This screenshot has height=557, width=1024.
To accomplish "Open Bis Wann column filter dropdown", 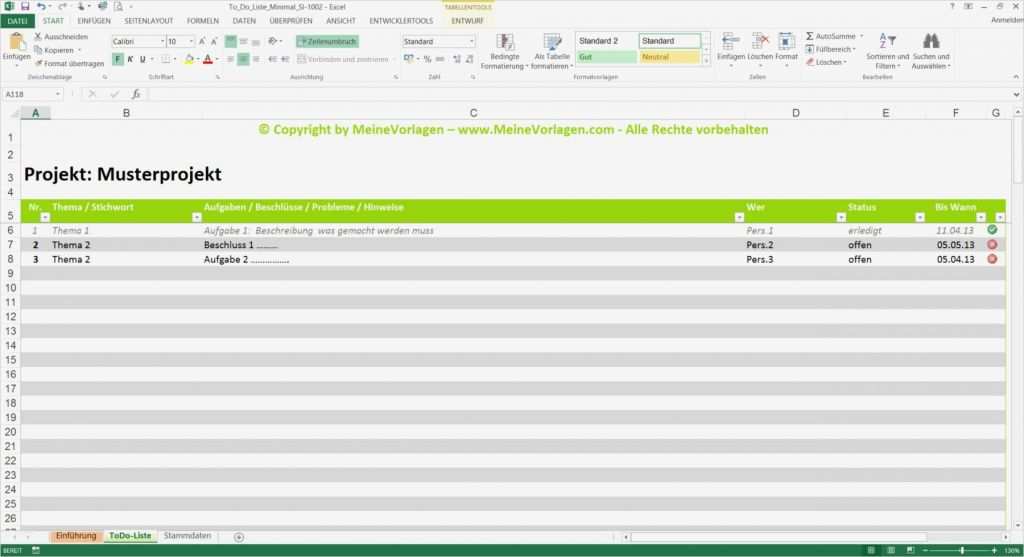I will (x=981, y=217).
